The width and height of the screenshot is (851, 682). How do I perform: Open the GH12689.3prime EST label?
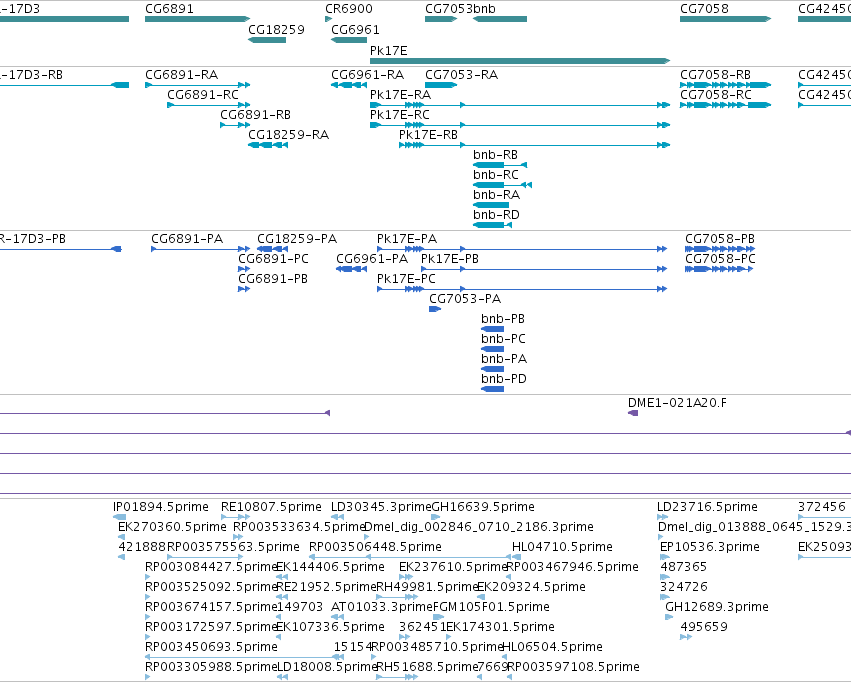click(x=717, y=608)
